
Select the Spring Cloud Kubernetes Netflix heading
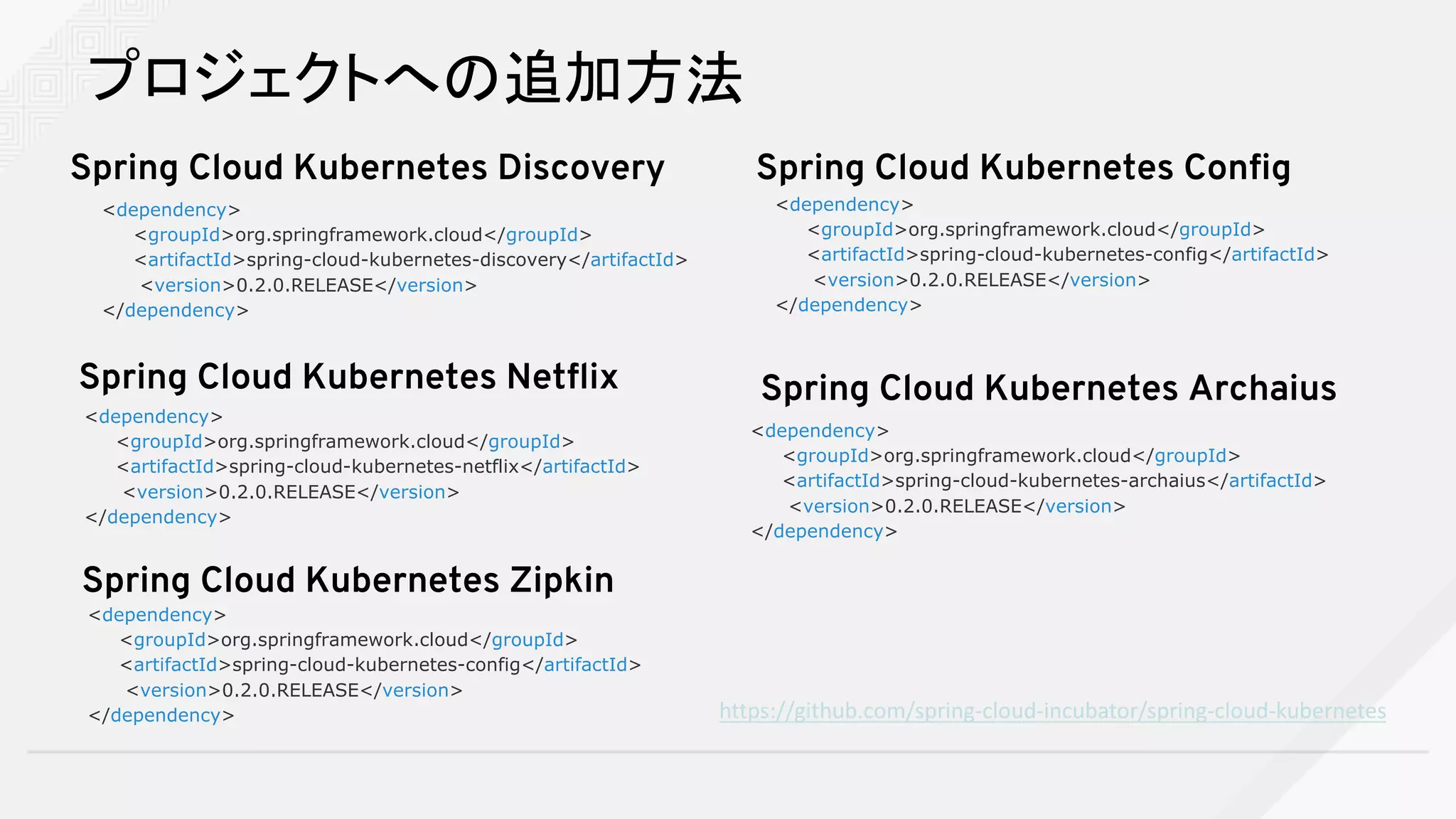(348, 378)
